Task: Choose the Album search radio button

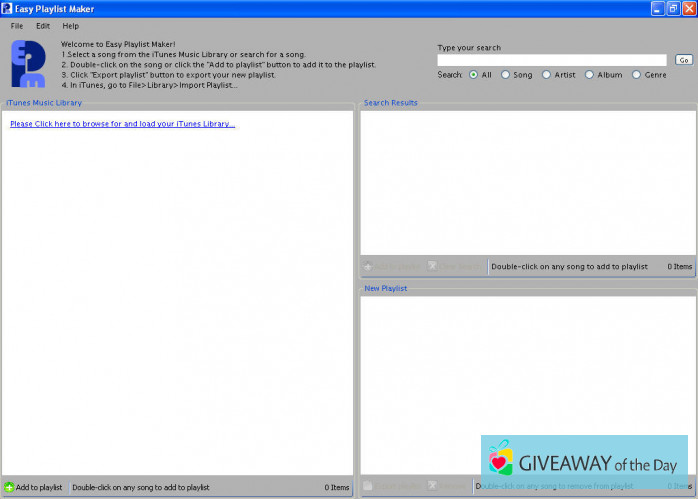Action: 589,74
